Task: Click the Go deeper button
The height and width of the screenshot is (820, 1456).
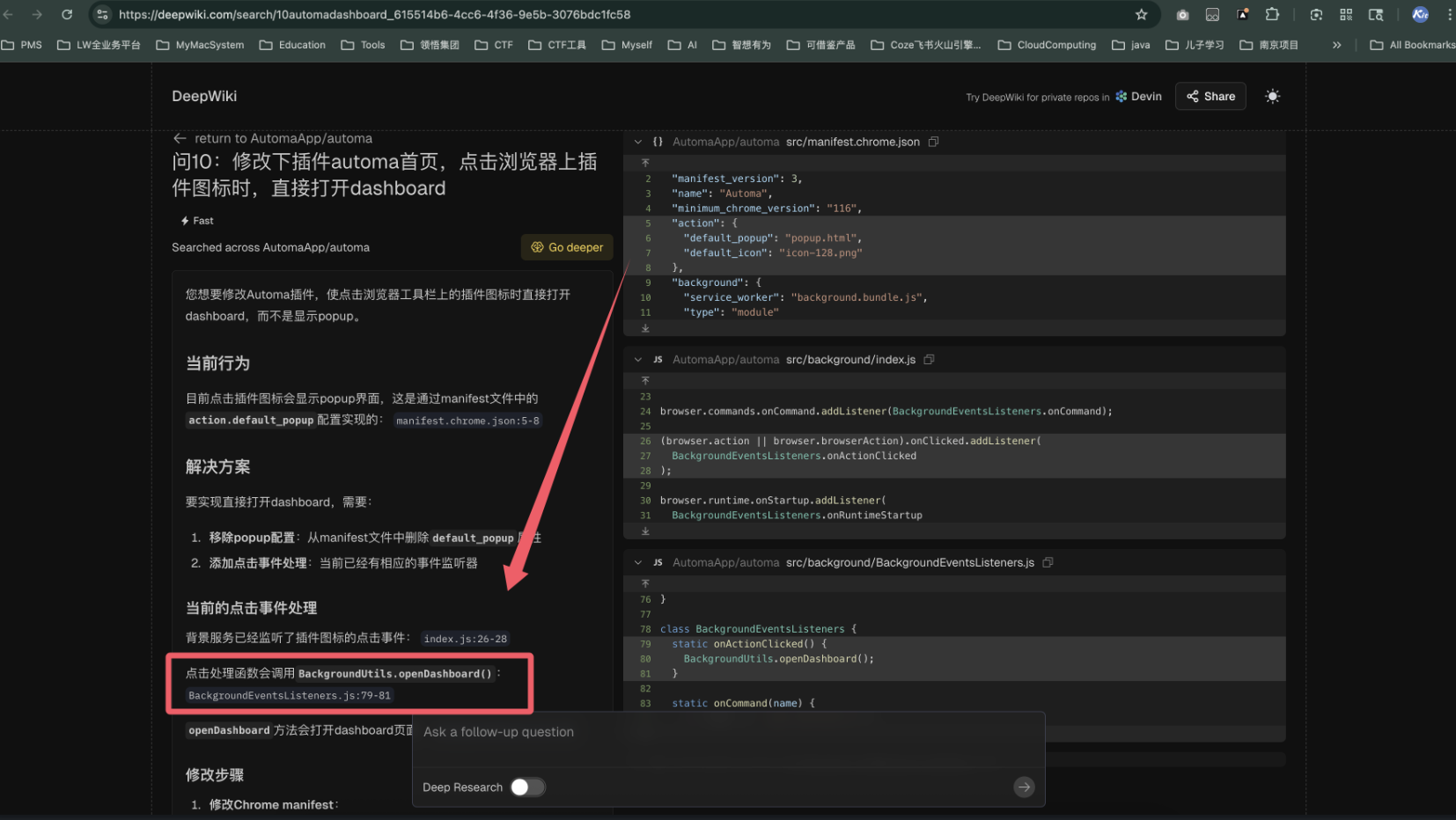Action: [x=567, y=247]
